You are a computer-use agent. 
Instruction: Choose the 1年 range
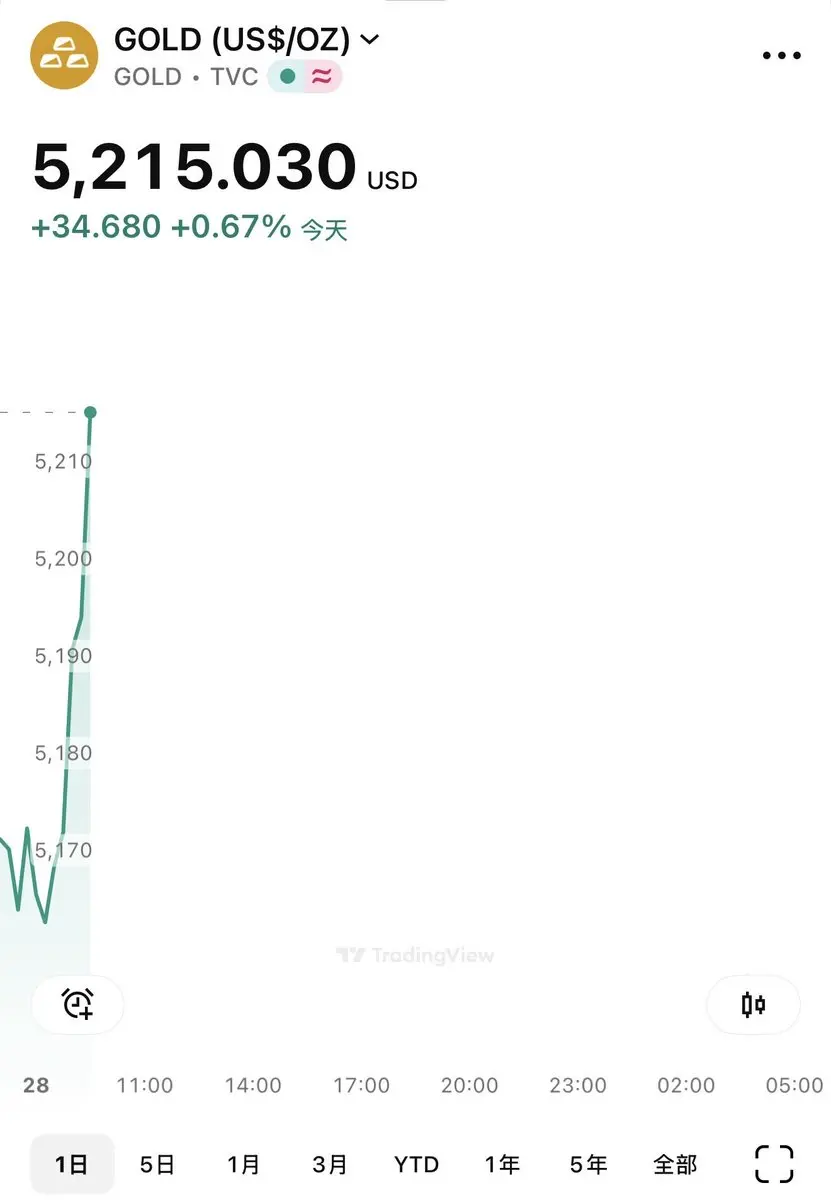[x=502, y=1164]
